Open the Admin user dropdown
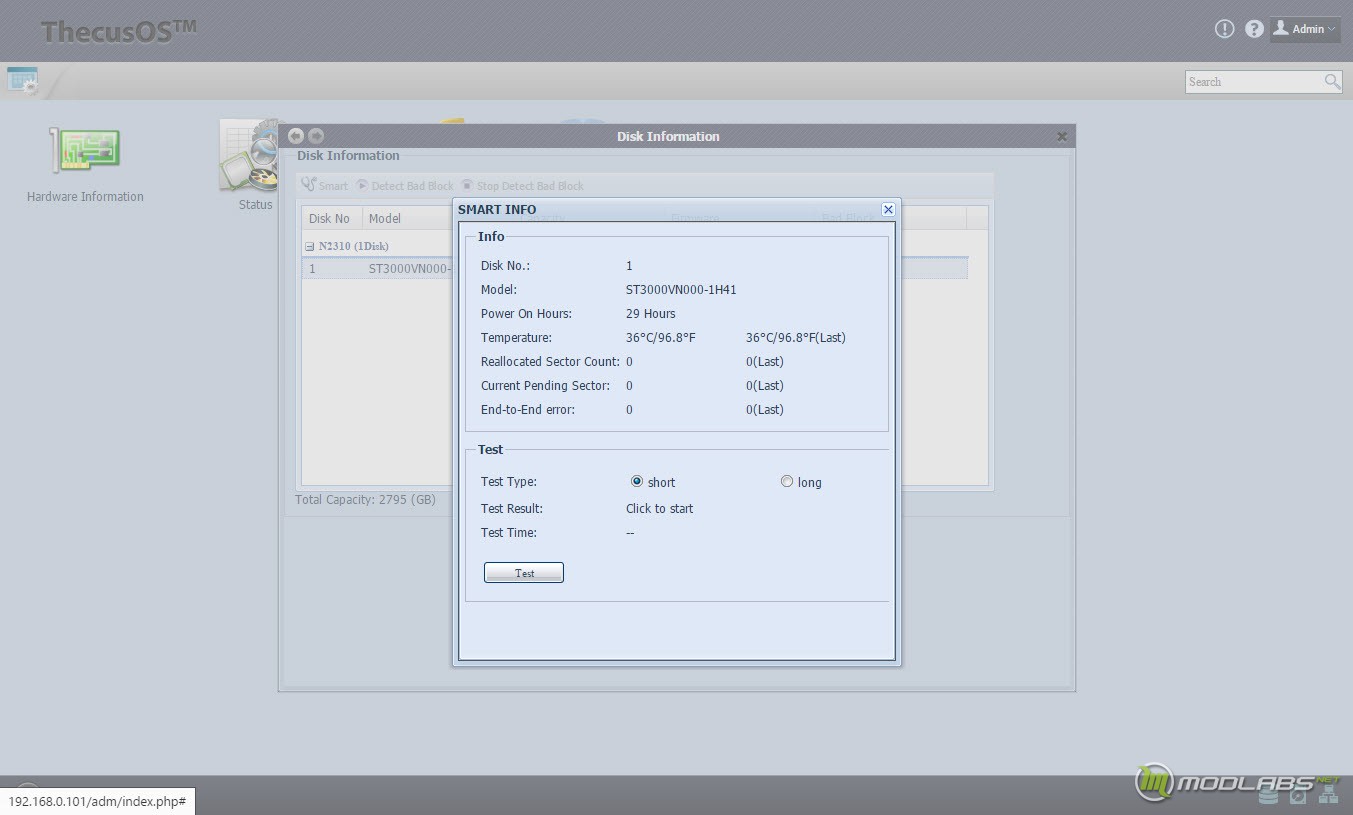Viewport: 1353px width, 815px height. (1305, 29)
